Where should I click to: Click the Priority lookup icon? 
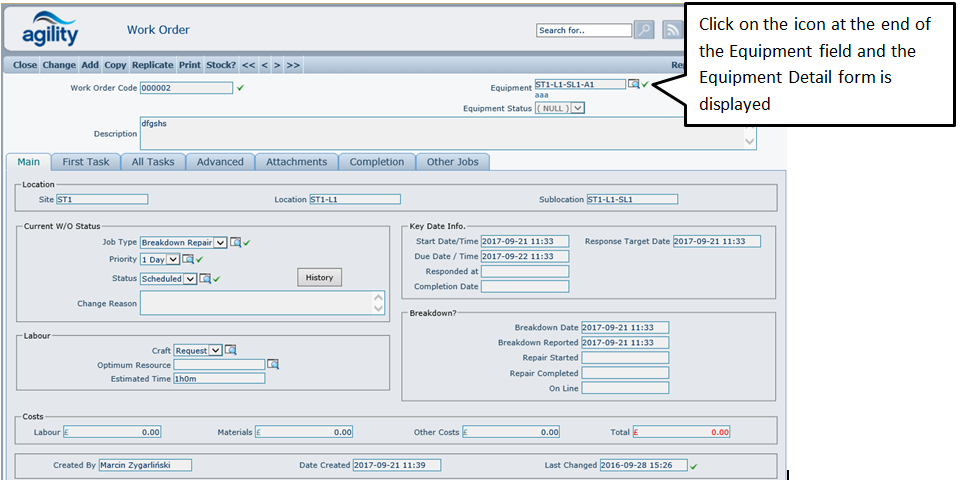coord(187,260)
